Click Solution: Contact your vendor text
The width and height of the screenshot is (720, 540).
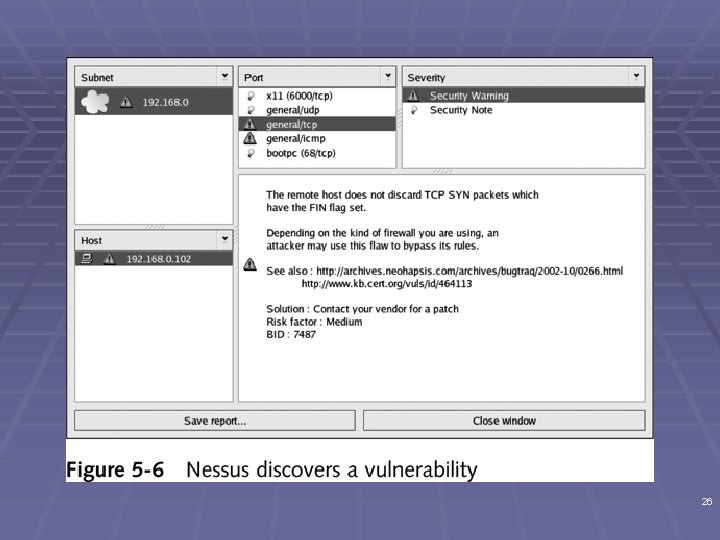362,309
